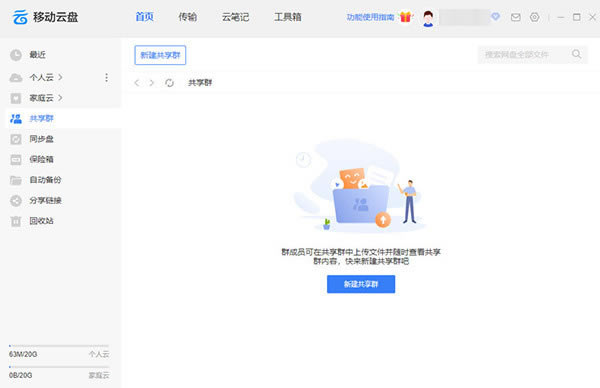Click 自动备份 label in sidebar
Image resolution: width=600 pixels, height=388 pixels.
pos(46,180)
